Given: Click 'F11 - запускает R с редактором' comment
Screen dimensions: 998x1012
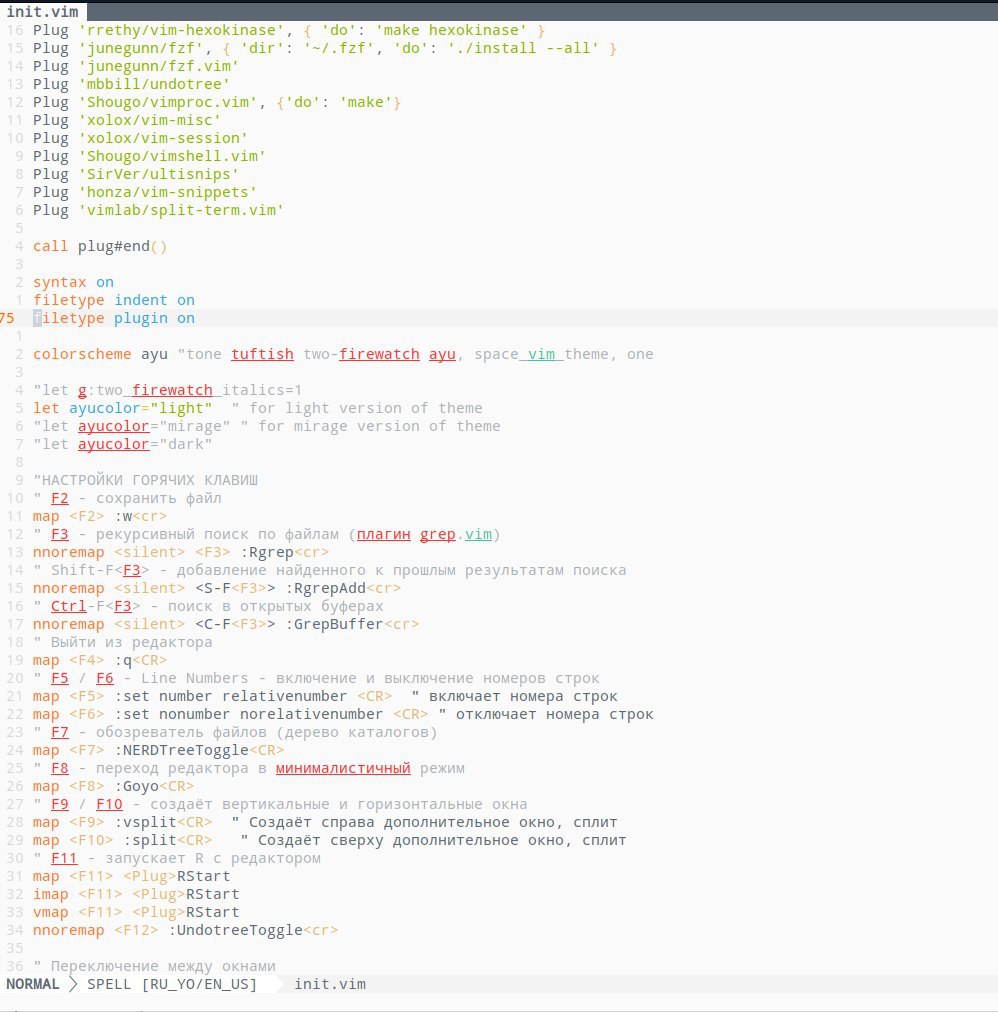Looking at the screenshot, I should coord(177,860).
